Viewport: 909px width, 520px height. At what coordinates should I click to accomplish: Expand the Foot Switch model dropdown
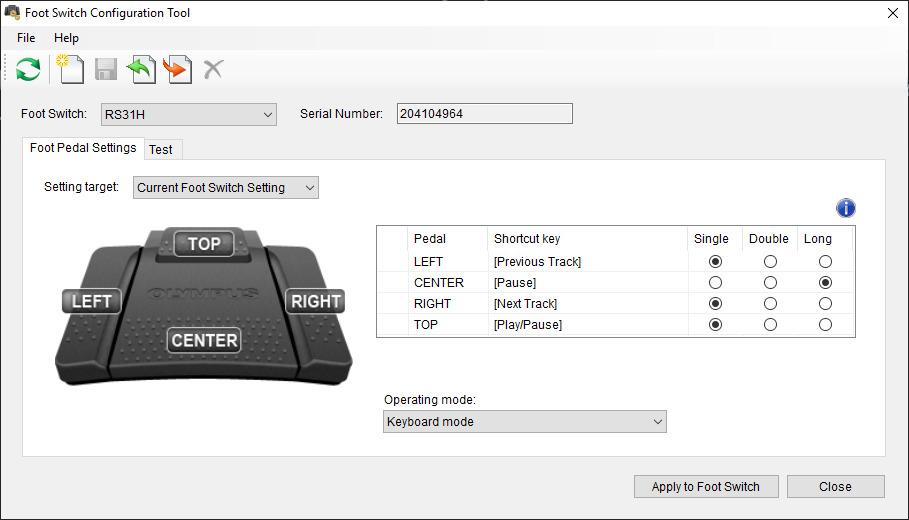pyautogui.click(x=189, y=115)
